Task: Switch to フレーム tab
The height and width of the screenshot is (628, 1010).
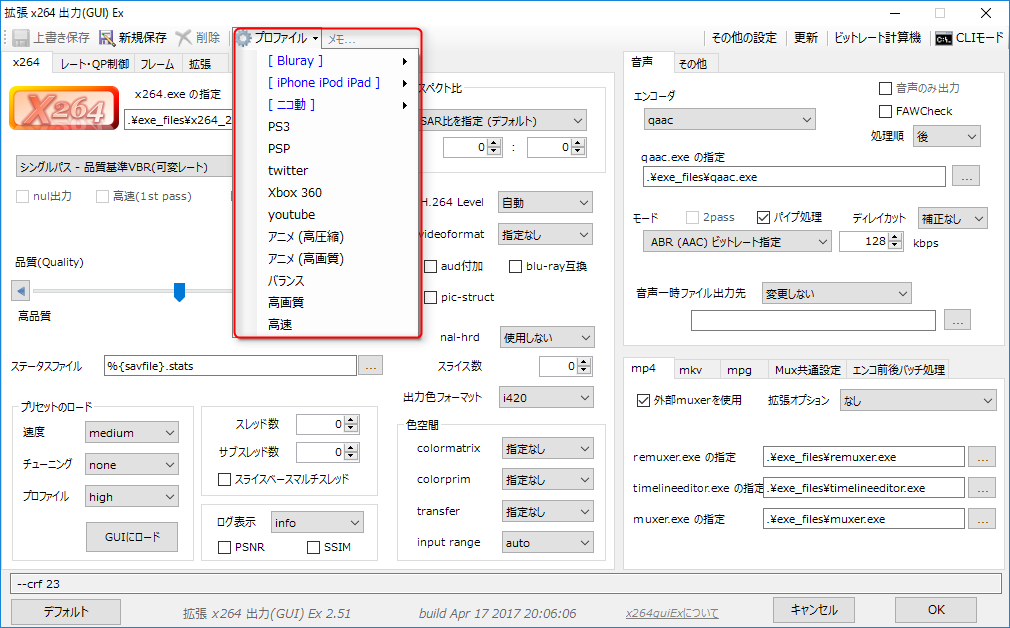Action: point(157,64)
